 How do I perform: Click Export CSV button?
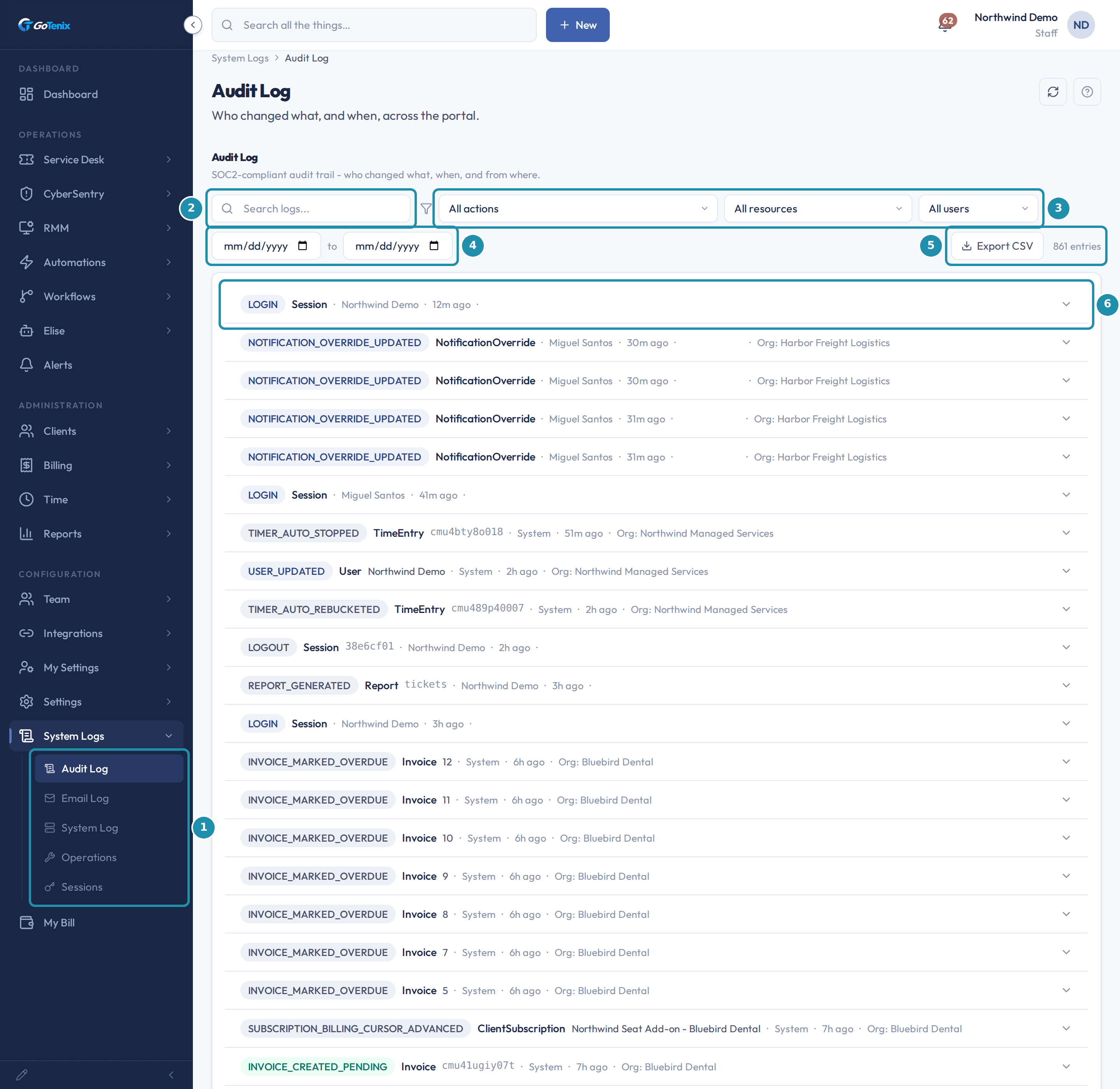point(997,246)
